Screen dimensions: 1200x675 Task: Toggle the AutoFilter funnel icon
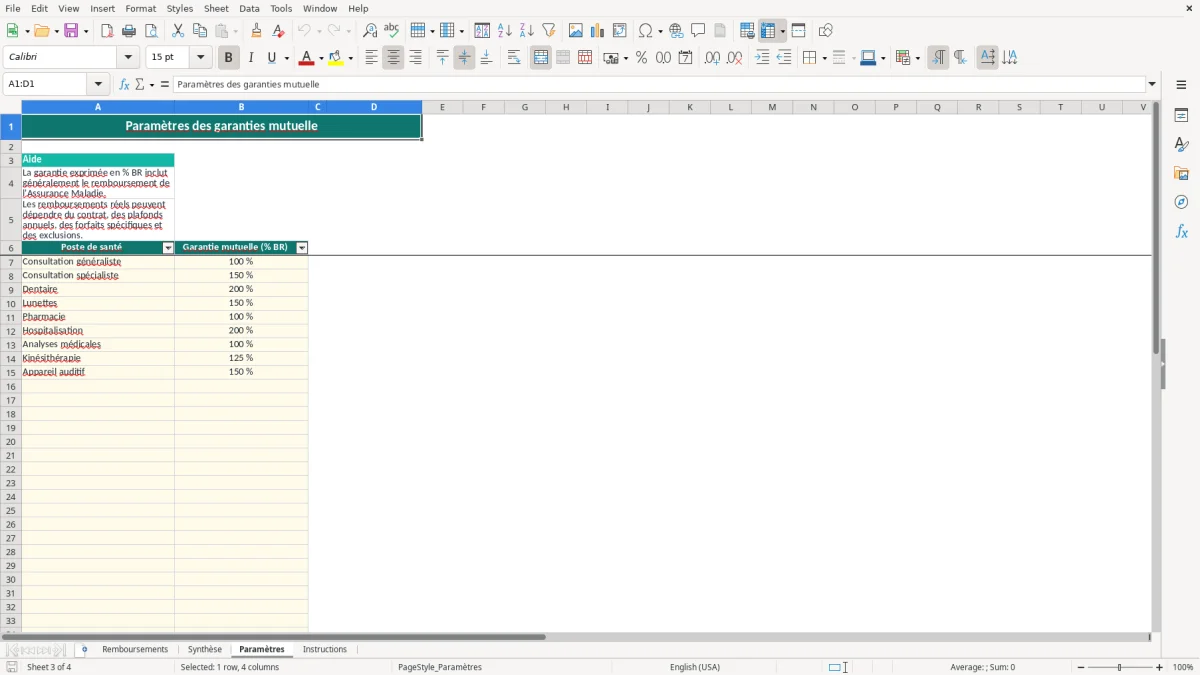click(549, 31)
